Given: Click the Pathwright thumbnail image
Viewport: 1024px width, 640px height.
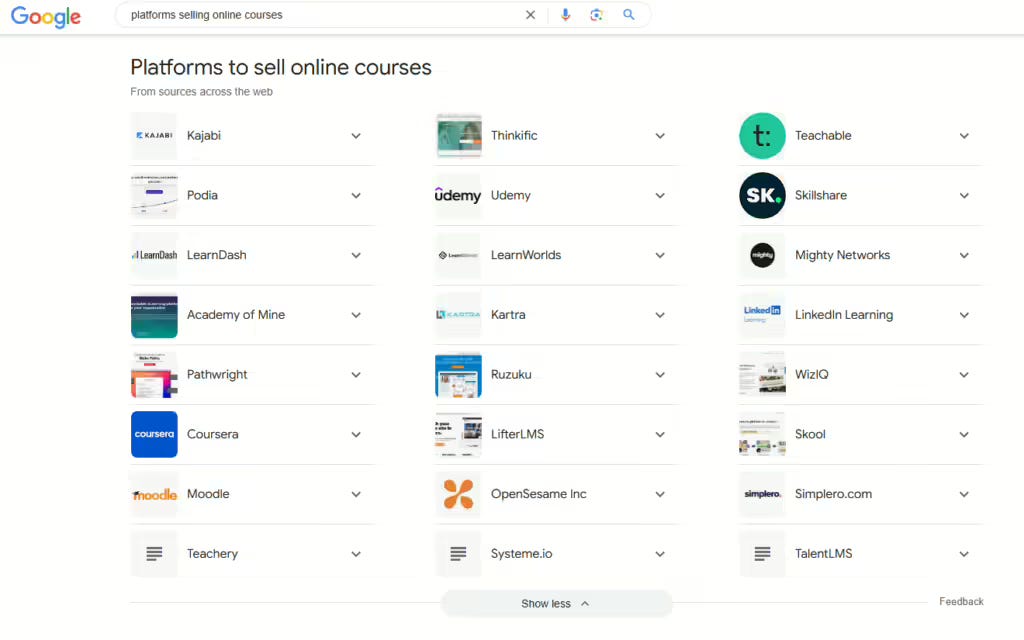Looking at the screenshot, I should (154, 375).
